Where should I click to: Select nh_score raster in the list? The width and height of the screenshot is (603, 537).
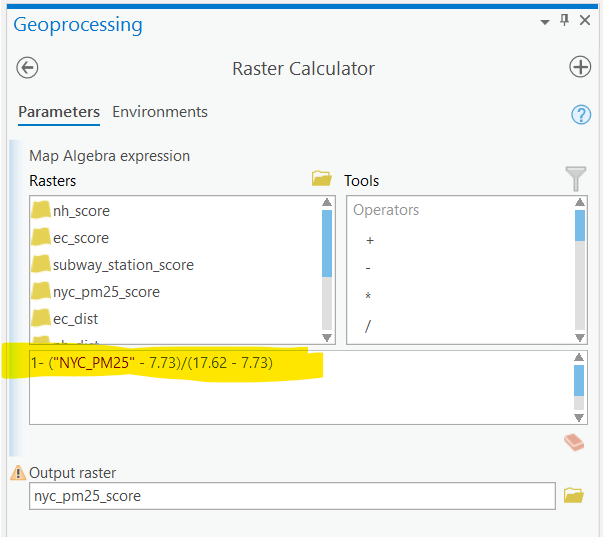click(x=80, y=211)
